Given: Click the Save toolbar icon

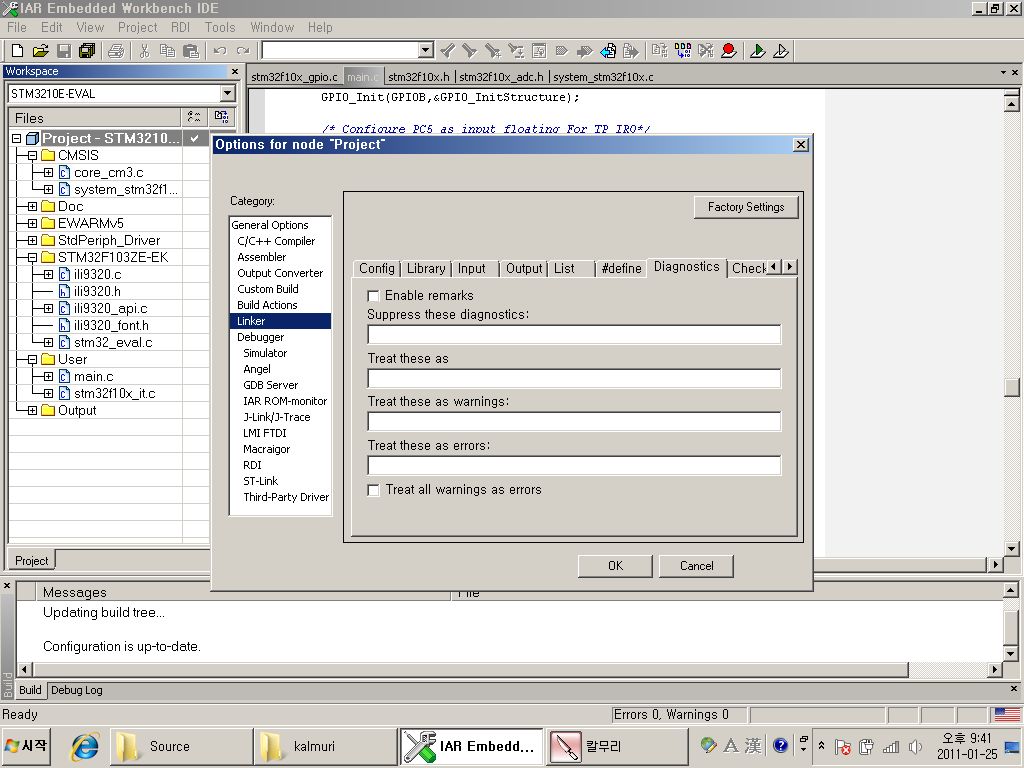Looking at the screenshot, I should [x=64, y=50].
